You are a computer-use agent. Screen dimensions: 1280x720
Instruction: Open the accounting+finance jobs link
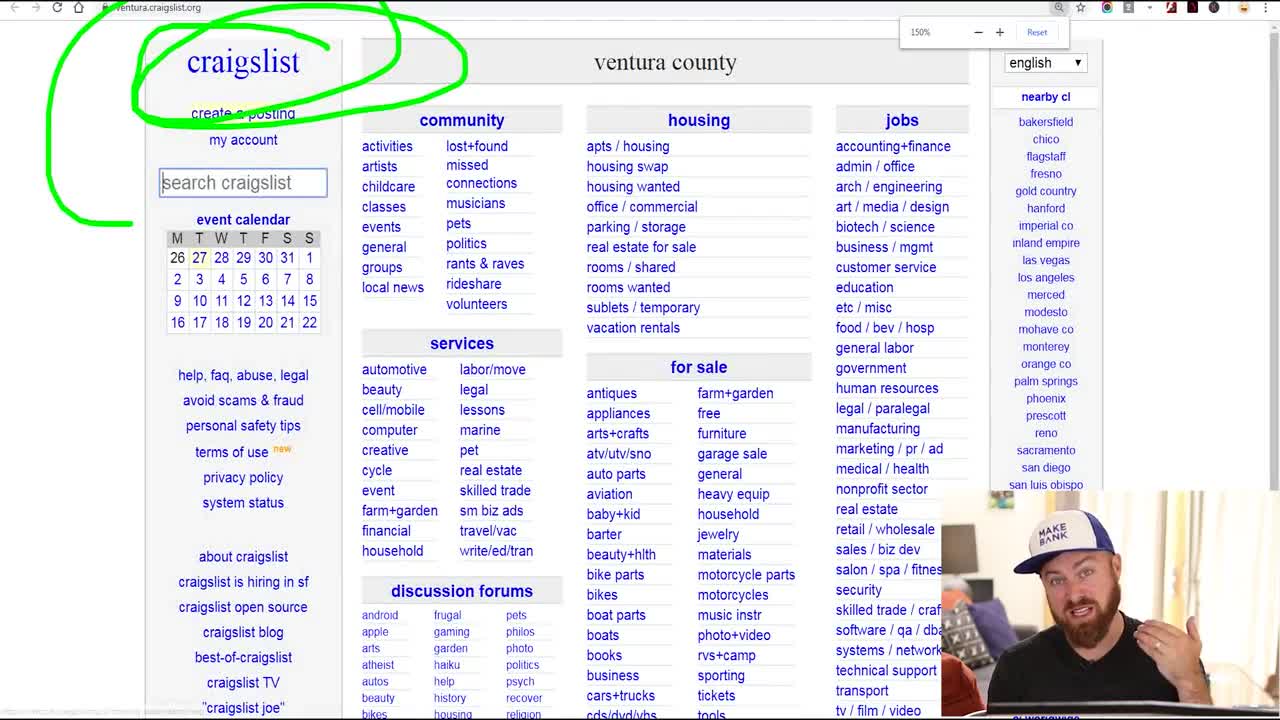tap(893, 146)
